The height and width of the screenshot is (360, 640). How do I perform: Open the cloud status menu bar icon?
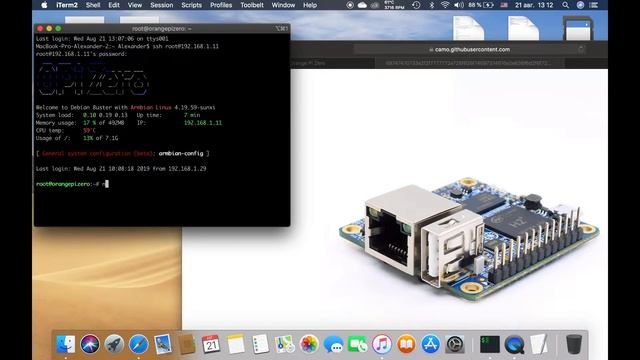coord(362,5)
